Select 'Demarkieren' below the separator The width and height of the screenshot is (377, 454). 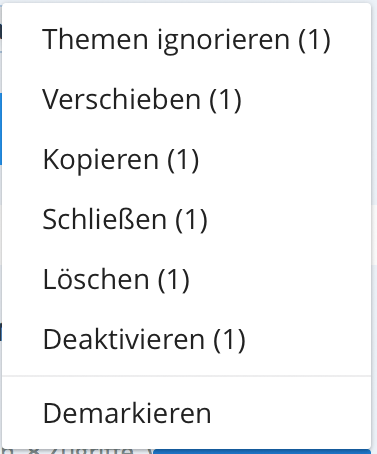(186, 413)
